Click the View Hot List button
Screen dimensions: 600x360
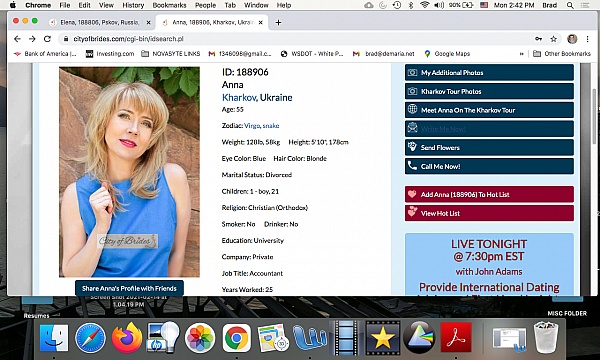(x=489, y=213)
